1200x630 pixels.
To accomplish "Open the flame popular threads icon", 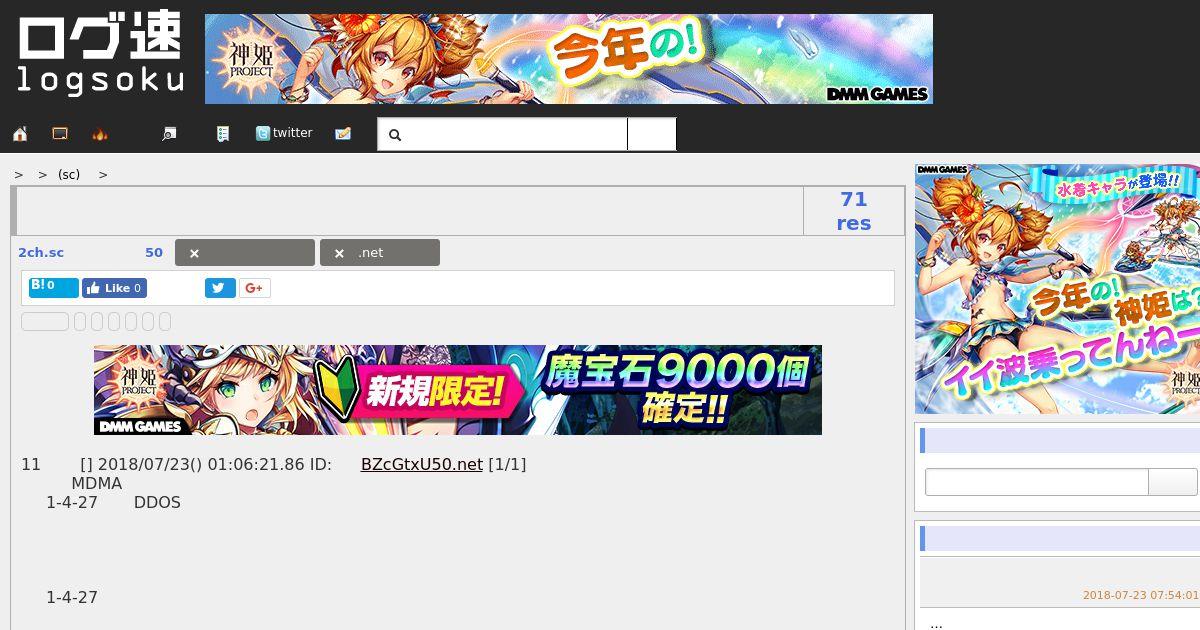I will tap(100, 134).
